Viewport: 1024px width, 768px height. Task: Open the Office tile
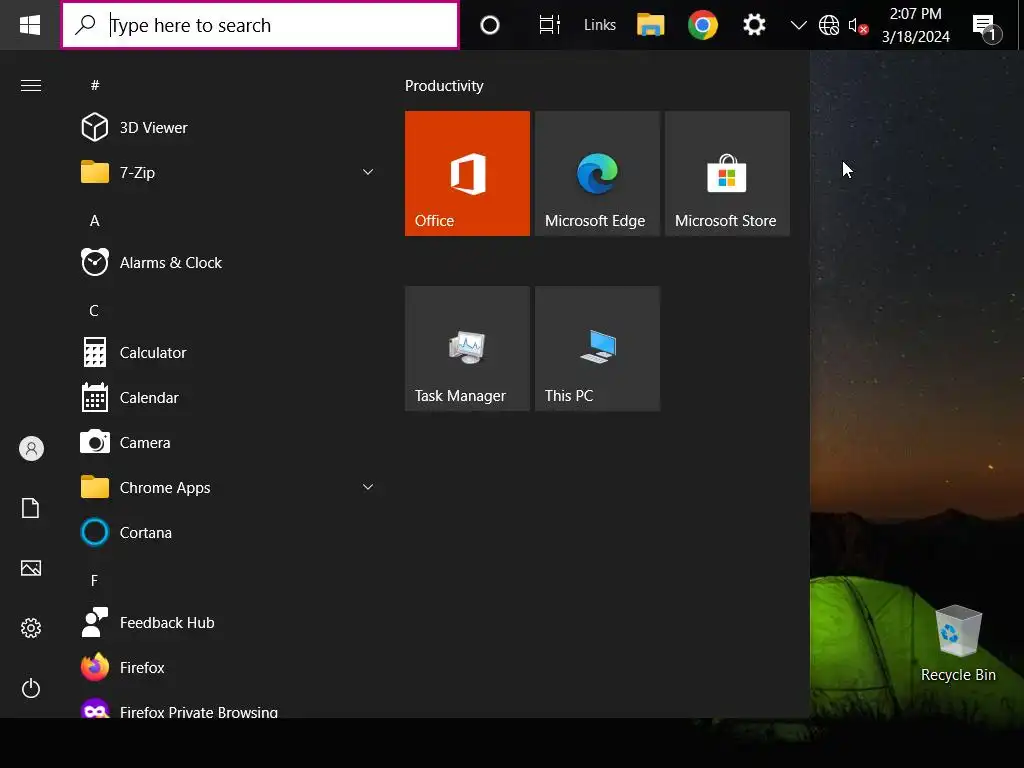click(468, 174)
